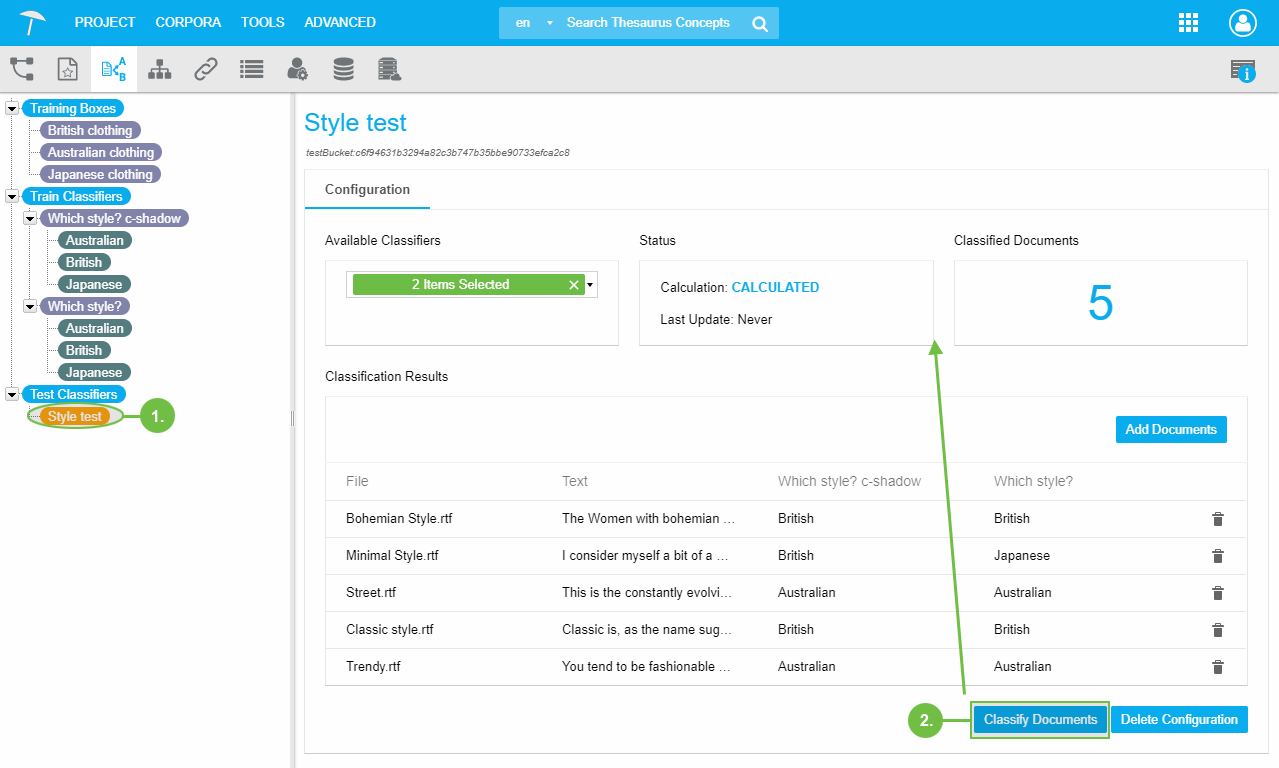Open the branching graph icon in toolbar

coord(22,69)
